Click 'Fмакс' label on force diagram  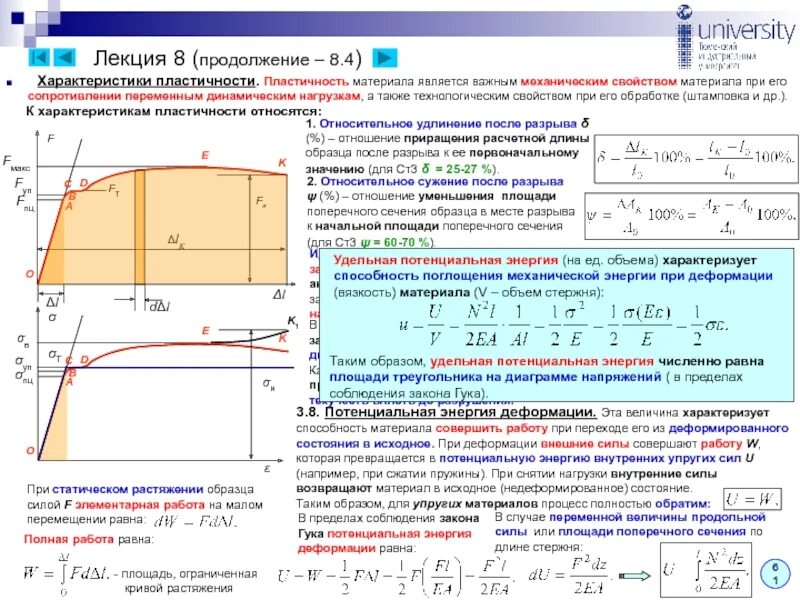coord(16,162)
